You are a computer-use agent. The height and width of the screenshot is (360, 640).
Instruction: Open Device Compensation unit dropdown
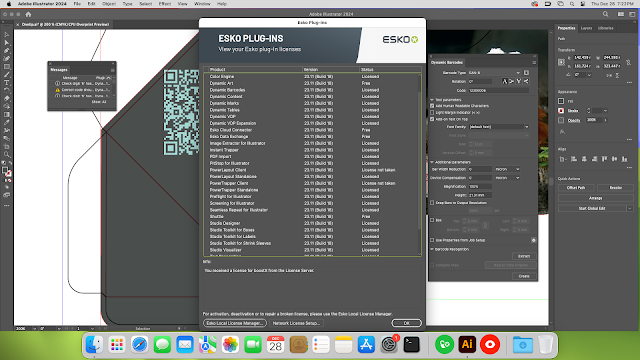[x=507, y=178]
